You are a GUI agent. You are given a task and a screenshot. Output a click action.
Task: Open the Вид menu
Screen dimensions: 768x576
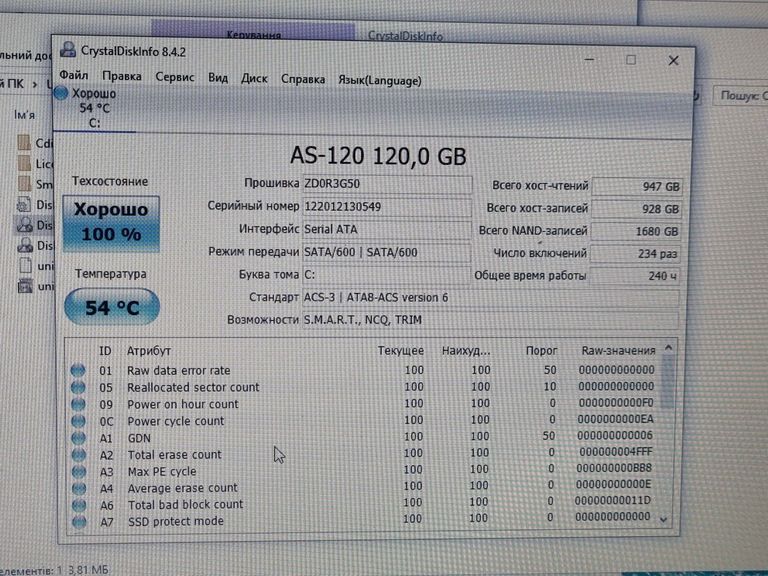pyautogui.click(x=218, y=78)
